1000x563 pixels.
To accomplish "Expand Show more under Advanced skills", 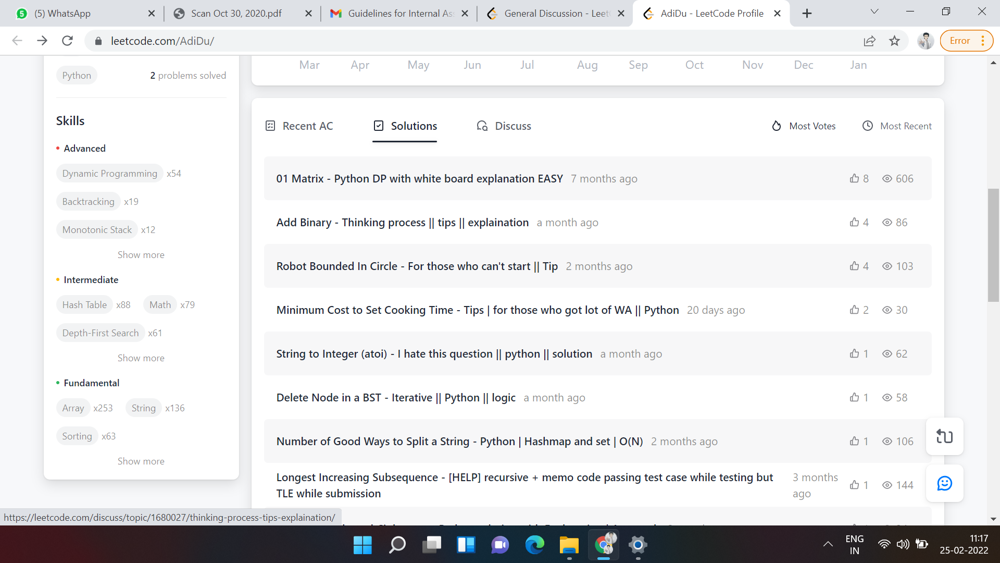I will click(141, 254).
